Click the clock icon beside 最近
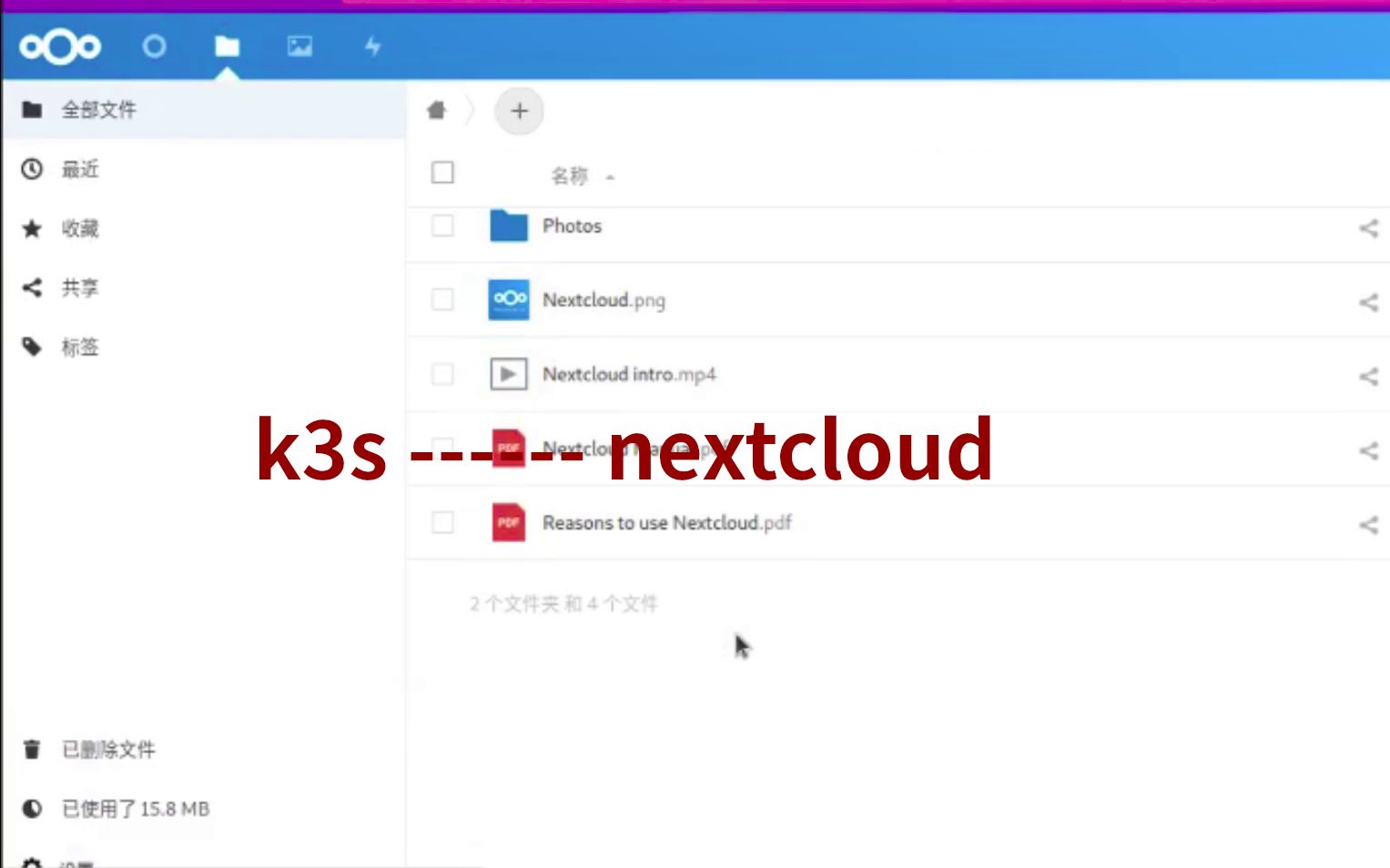Screen dimensions: 1390x868 32,169
